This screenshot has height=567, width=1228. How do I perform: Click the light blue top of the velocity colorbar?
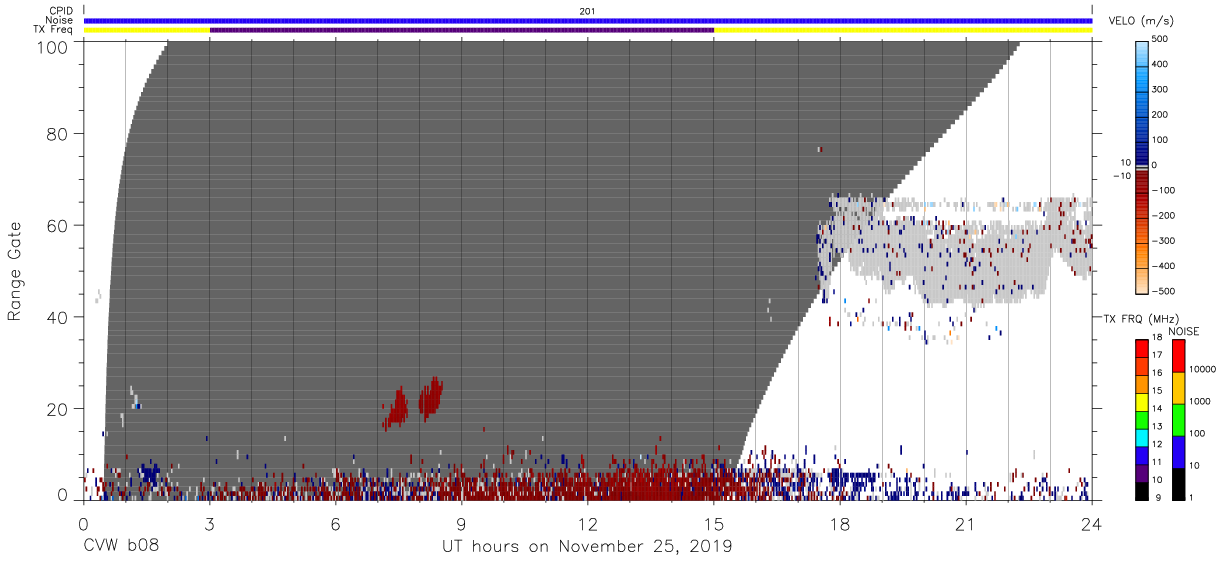1141,55
